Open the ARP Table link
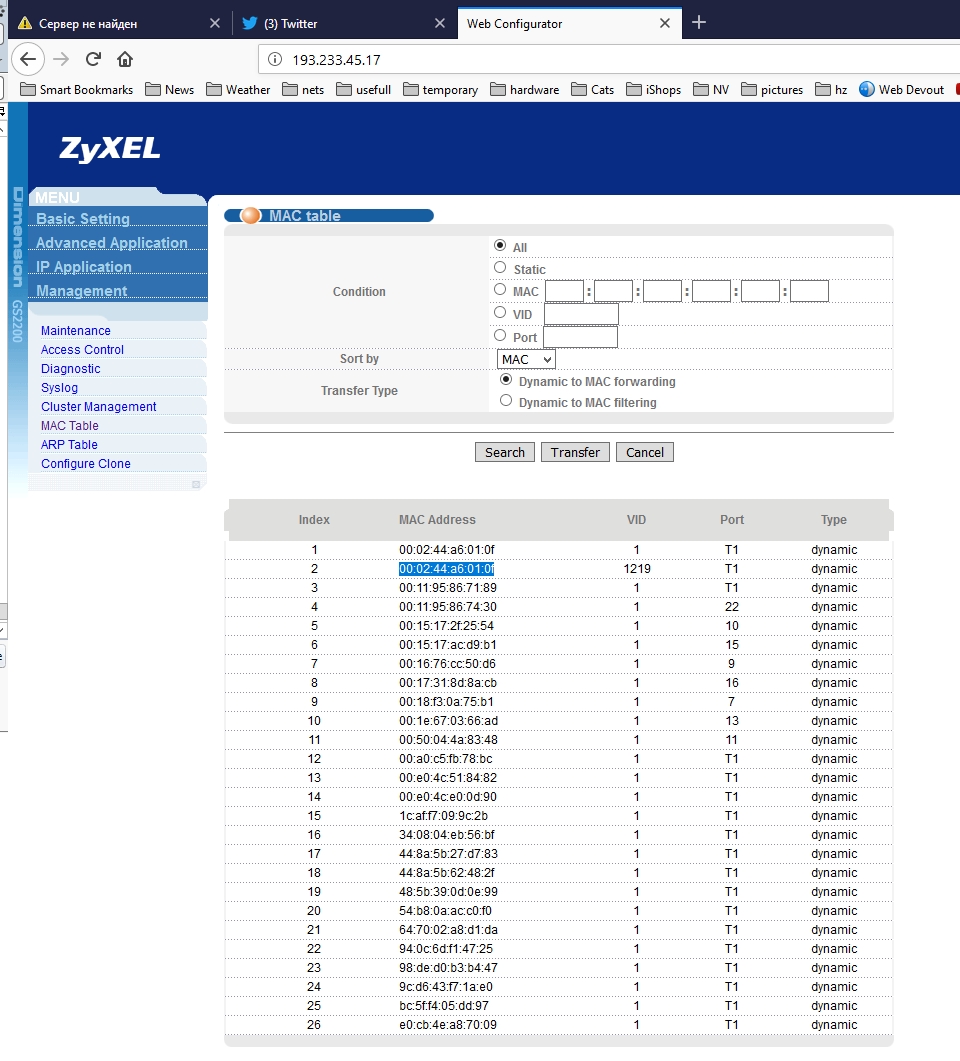 (69, 444)
